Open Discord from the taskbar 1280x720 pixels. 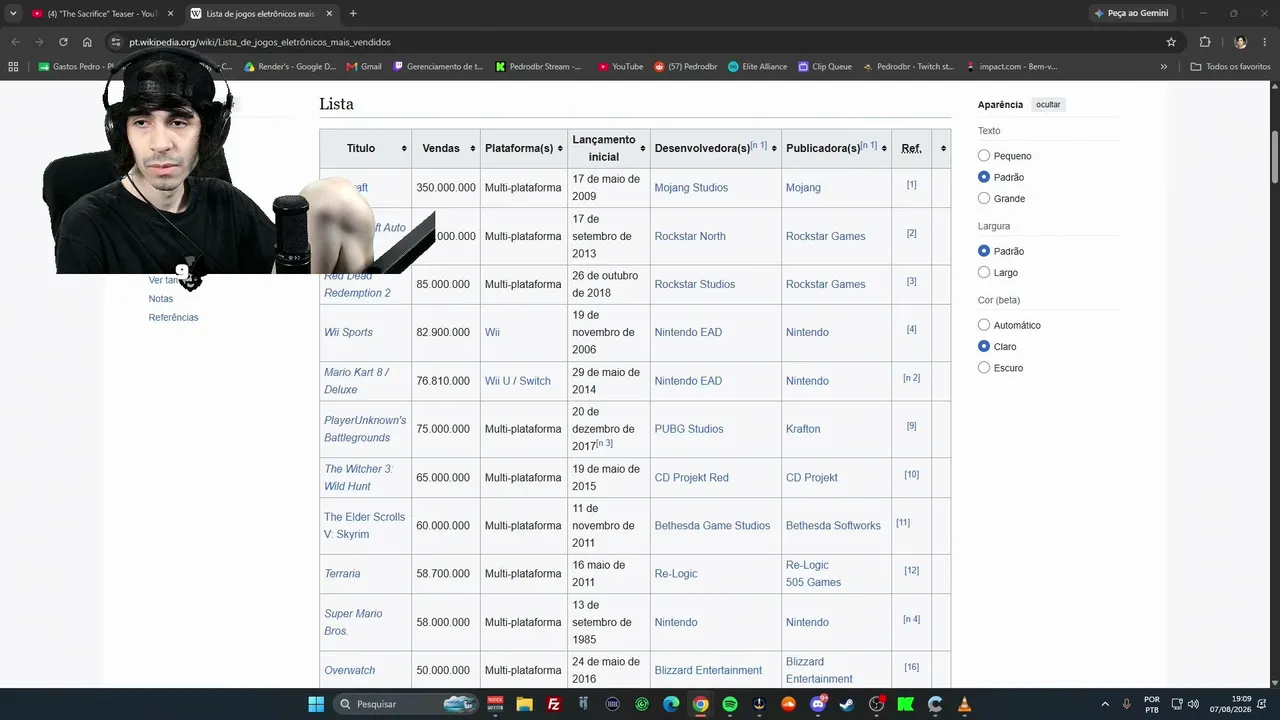click(x=818, y=704)
